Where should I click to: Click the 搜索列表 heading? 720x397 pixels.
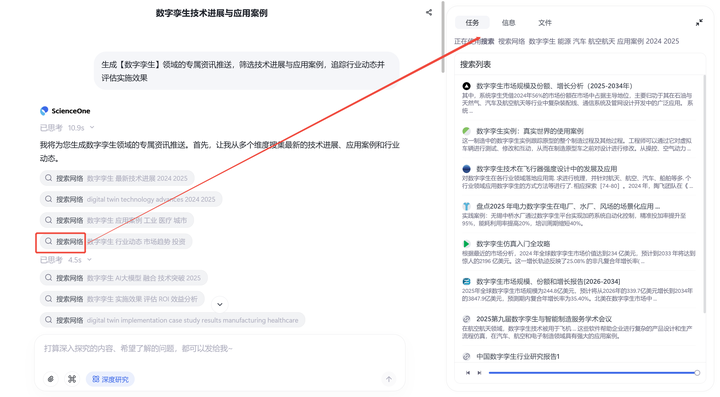475,64
